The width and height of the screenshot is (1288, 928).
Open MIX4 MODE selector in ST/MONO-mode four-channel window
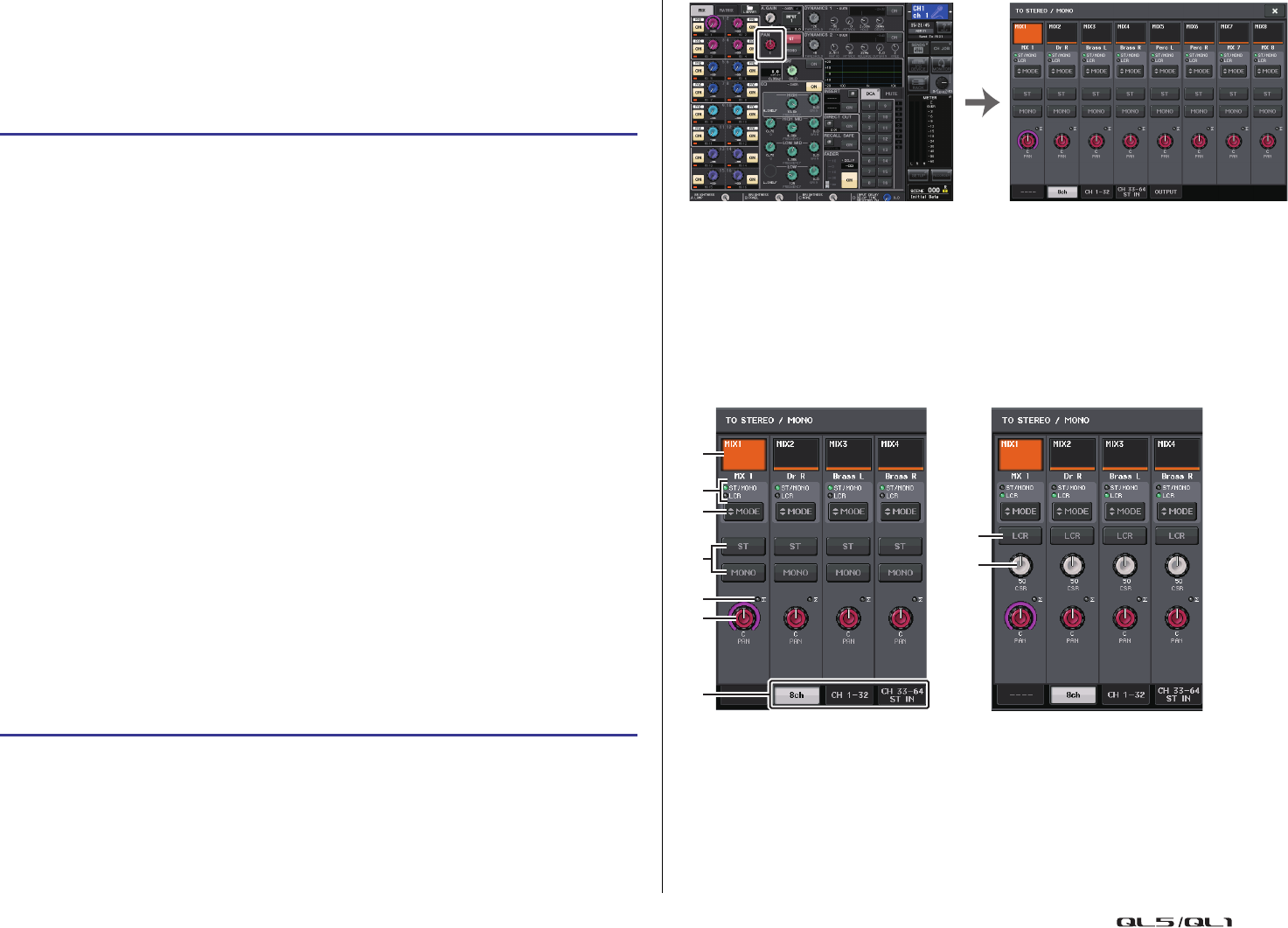(901, 512)
